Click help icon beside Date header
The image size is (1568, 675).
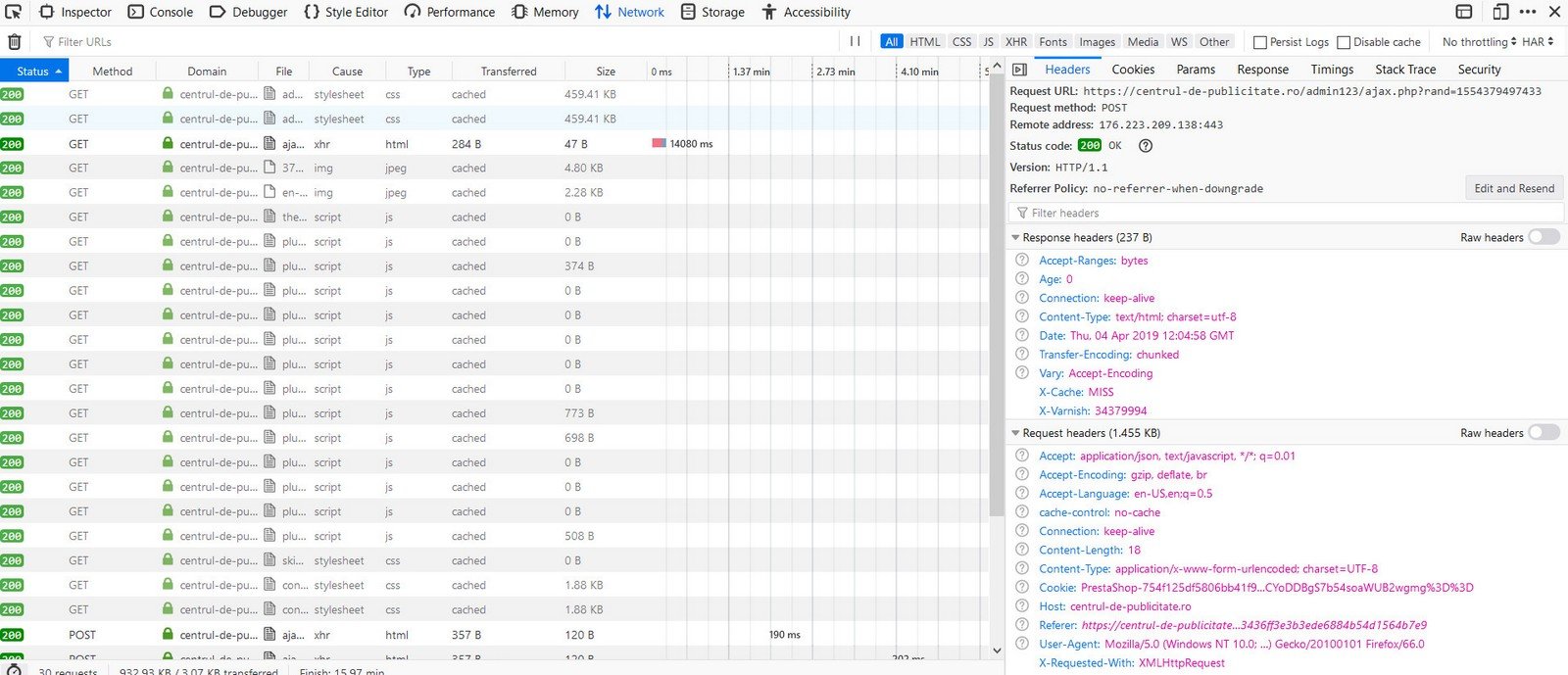point(1022,335)
